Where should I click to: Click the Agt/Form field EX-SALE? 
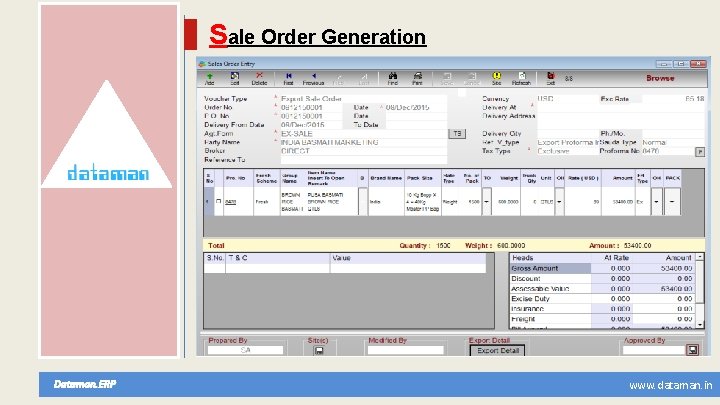pos(363,134)
